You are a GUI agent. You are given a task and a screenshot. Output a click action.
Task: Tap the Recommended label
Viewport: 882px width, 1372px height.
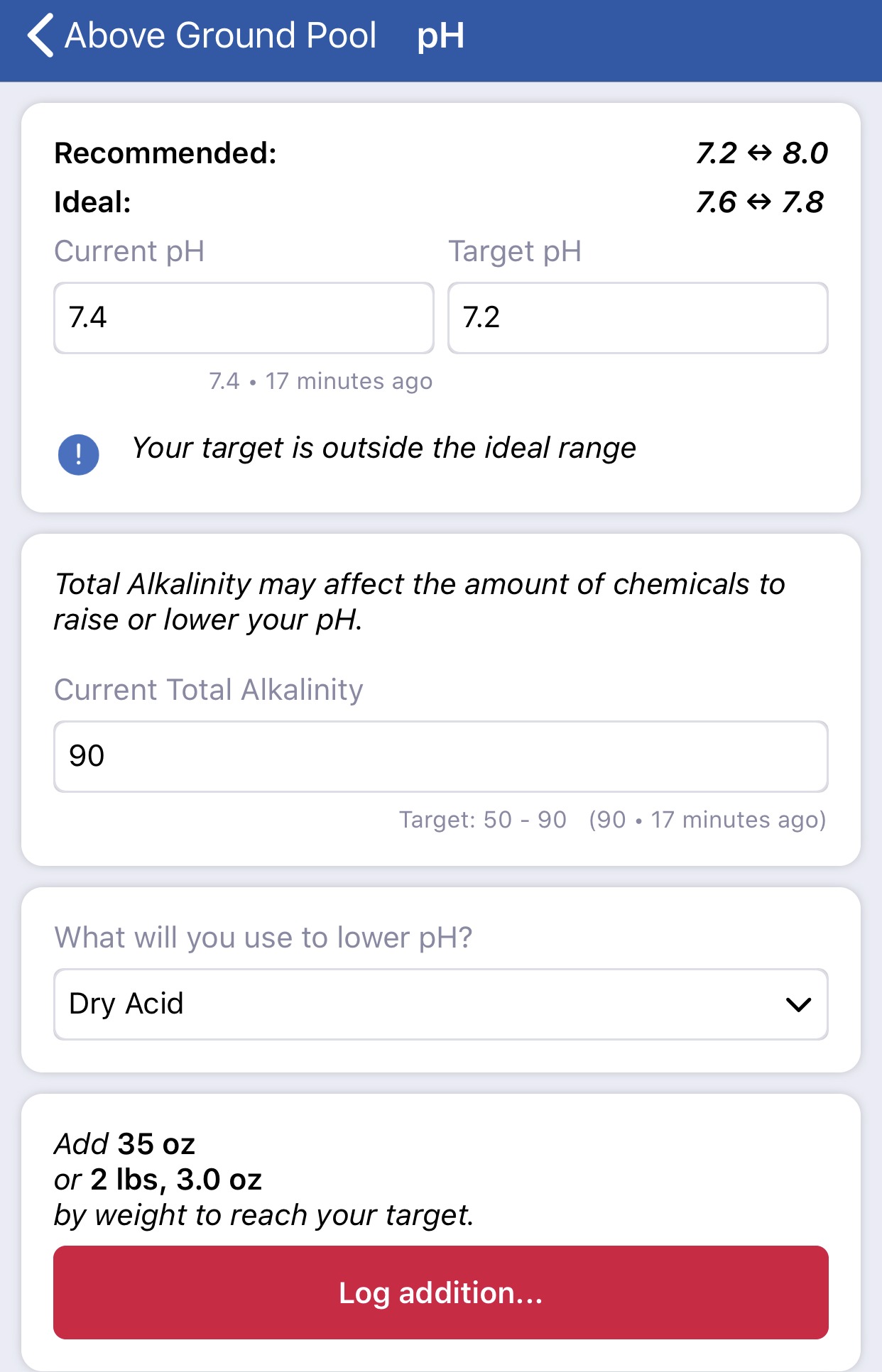[165, 153]
